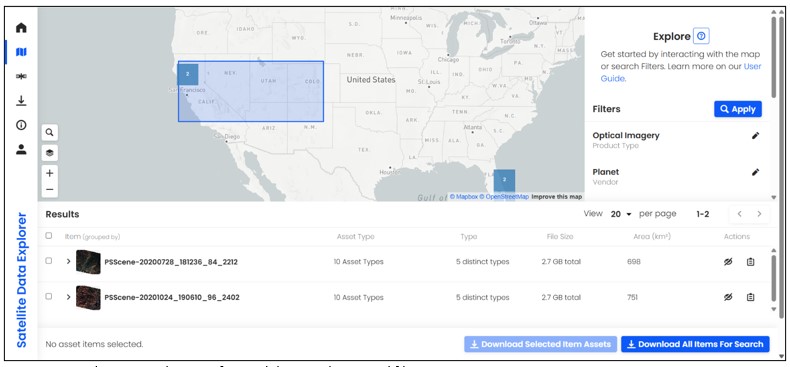Click the Actions column header
Screen dimensions: 790x367
tap(737, 236)
